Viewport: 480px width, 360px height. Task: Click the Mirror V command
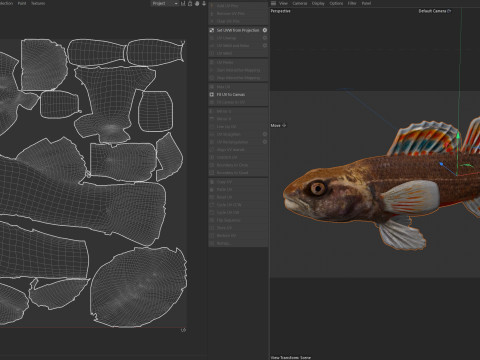pyautogui.click(x=238, y=119)
